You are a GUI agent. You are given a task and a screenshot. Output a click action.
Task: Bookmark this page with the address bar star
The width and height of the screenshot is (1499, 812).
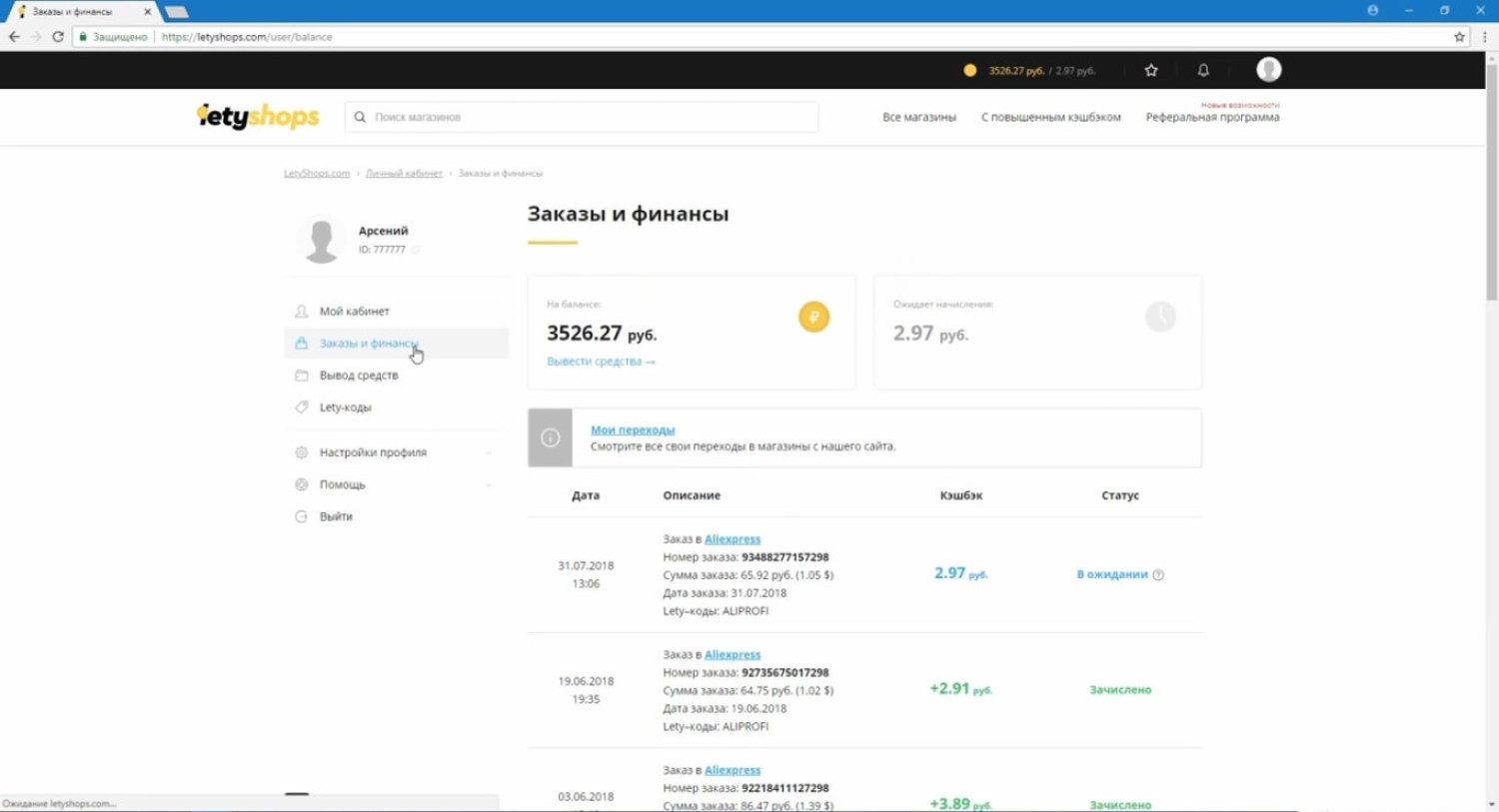pyautogui.click(x=1459, y=37)
